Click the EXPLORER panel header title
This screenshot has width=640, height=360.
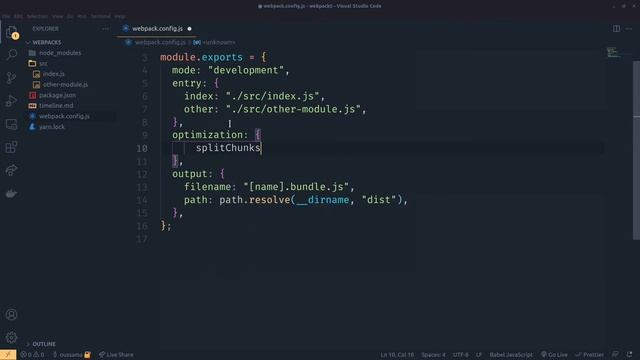(46, 29)
